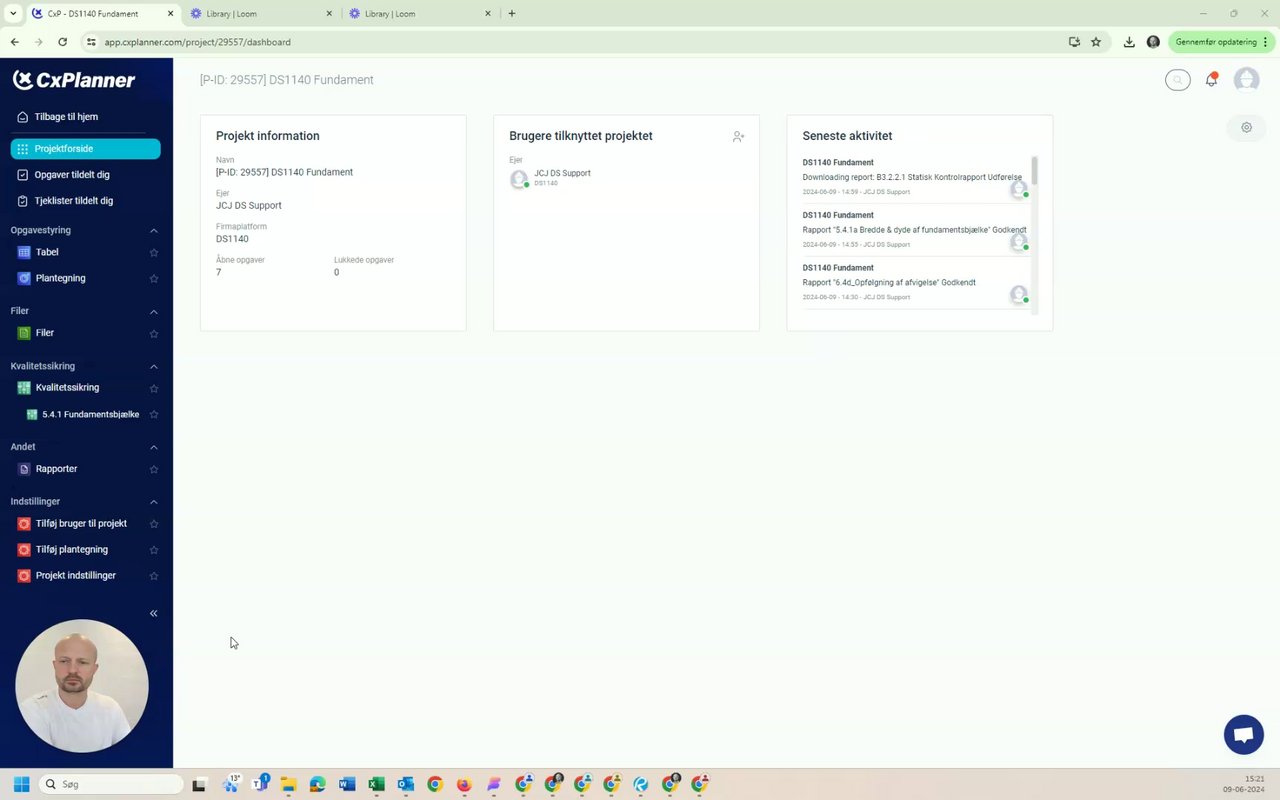
Task: Collapse the Kvalitetssikring section chevron
Action: [154, 366]
